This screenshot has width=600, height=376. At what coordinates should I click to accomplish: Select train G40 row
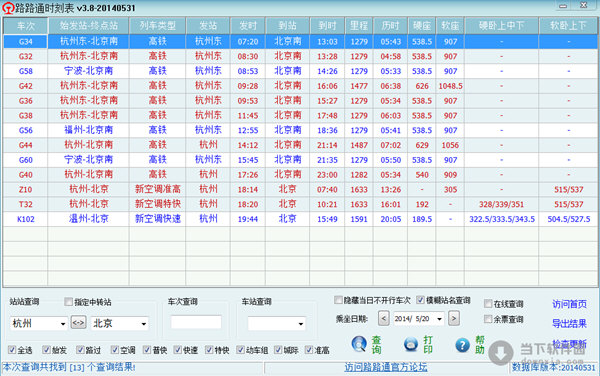pyautogui.click(x=300, y=174)
